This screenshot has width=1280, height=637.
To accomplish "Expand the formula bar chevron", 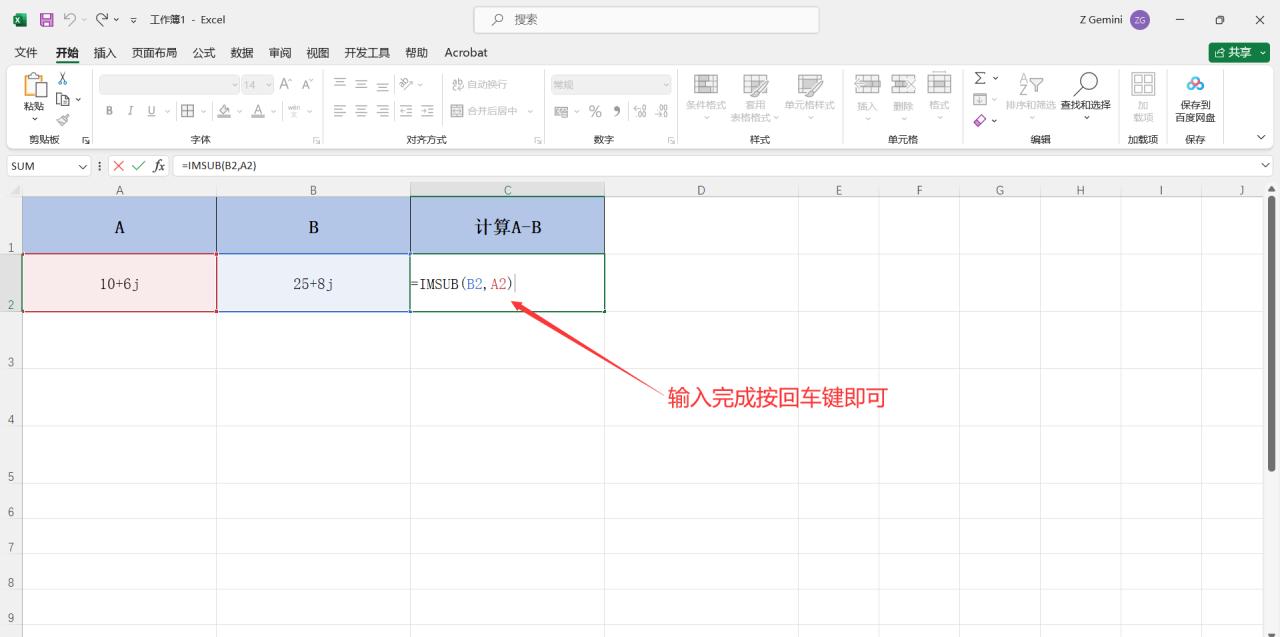I will tap(1266, 165).
